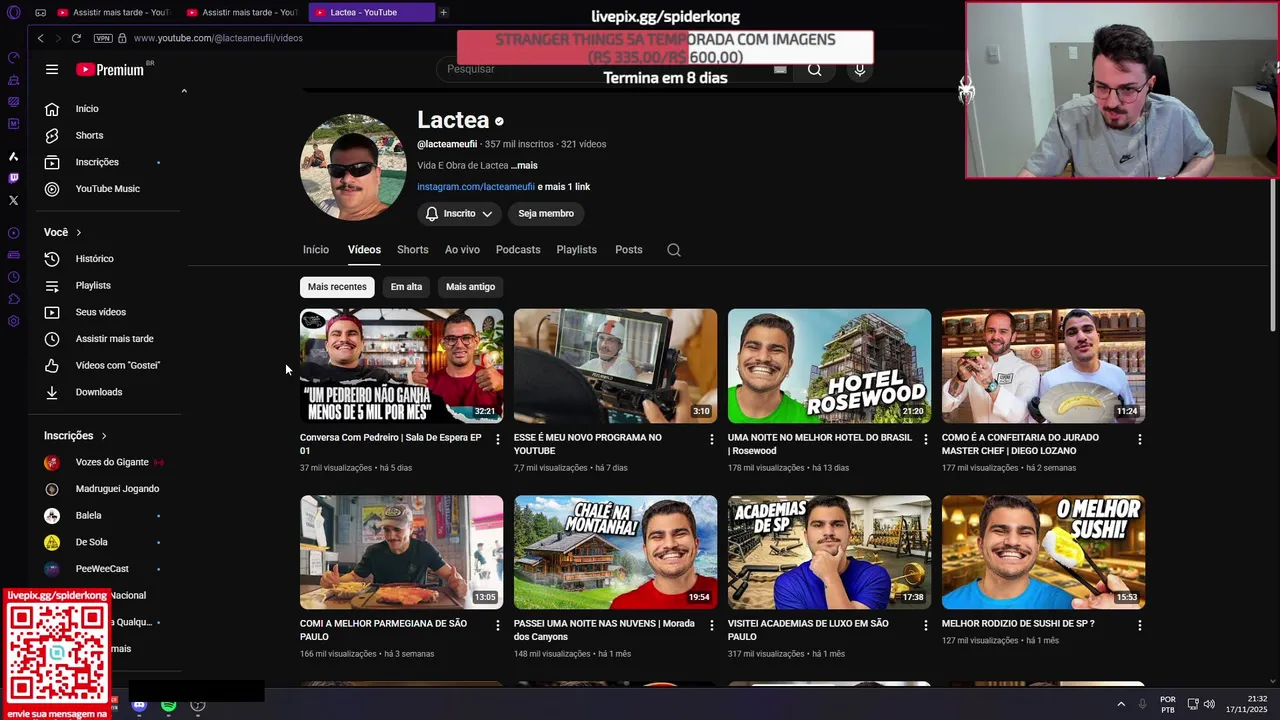Start voice search with microphone icon
This screenshot has height=720, width=1280.
pyautogui.click(x=859, y=69)
